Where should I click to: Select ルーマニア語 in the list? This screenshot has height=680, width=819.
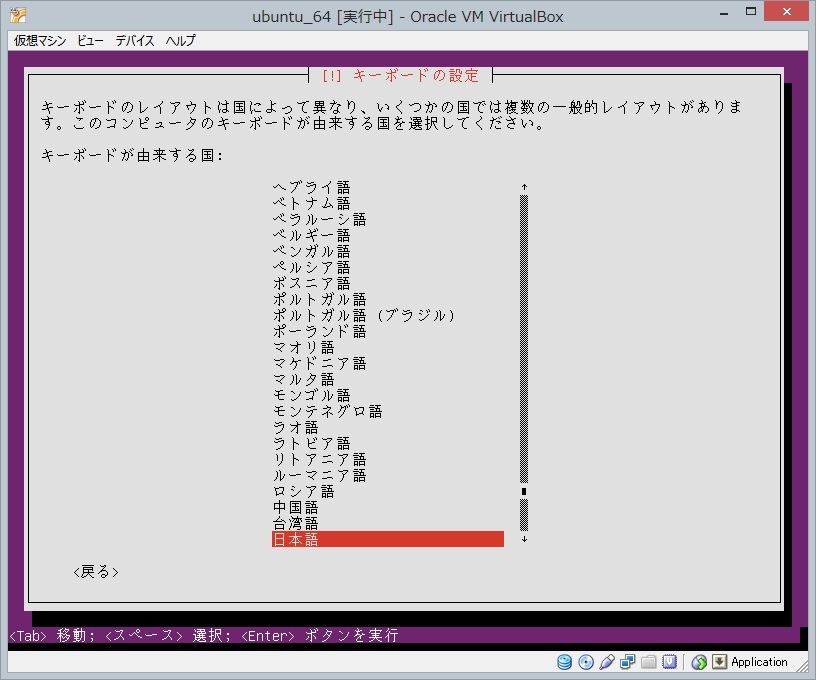320,475
